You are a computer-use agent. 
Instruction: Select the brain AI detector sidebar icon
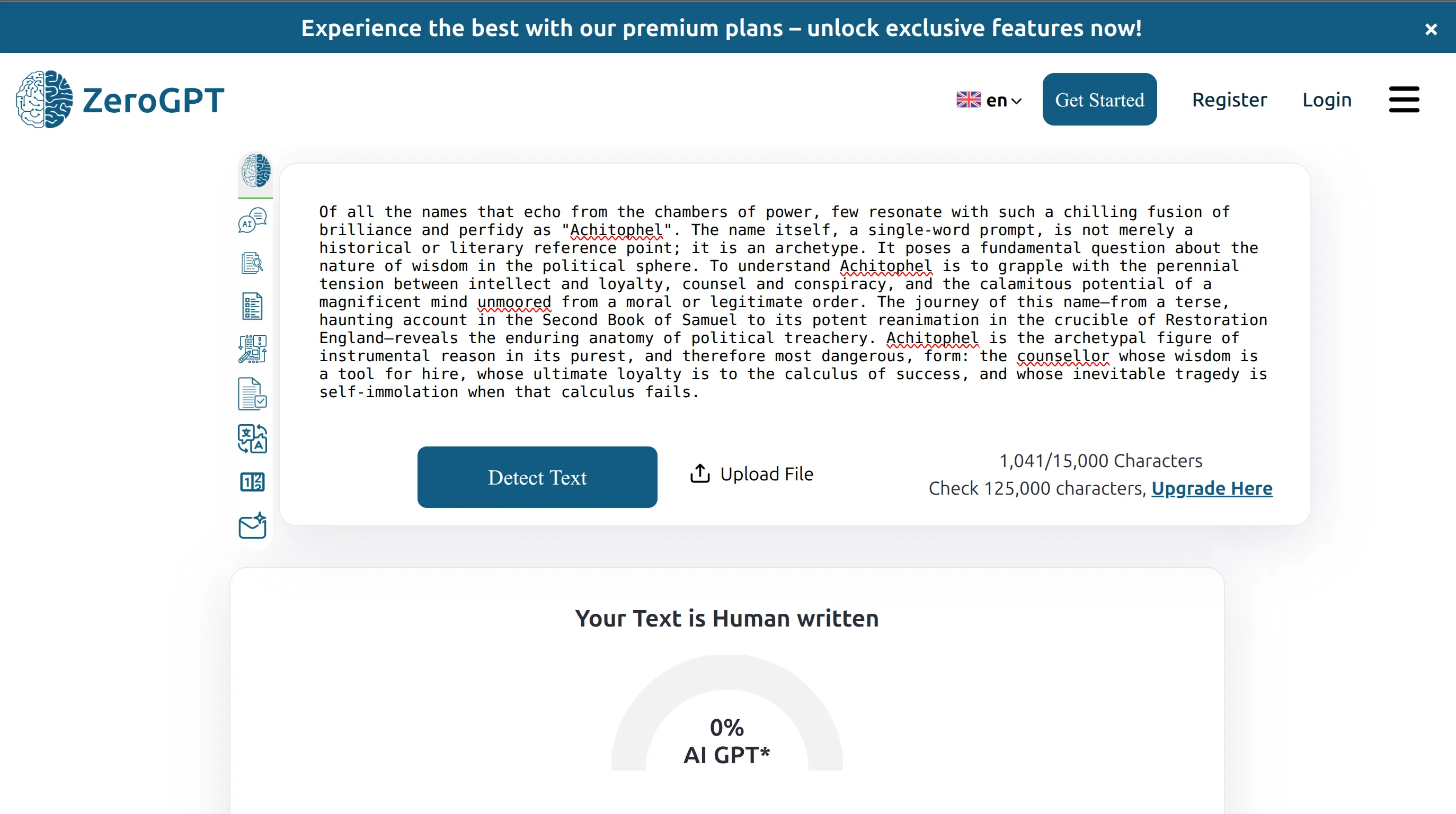coord(255,171)
